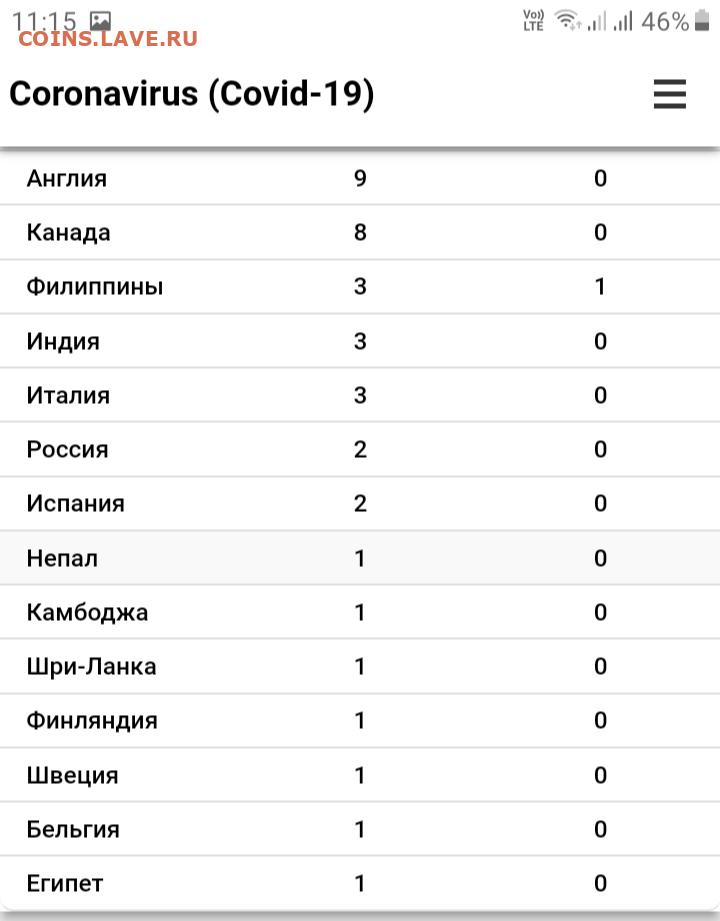Click the Coronavirus (Covid-19) title

[191, 93]
